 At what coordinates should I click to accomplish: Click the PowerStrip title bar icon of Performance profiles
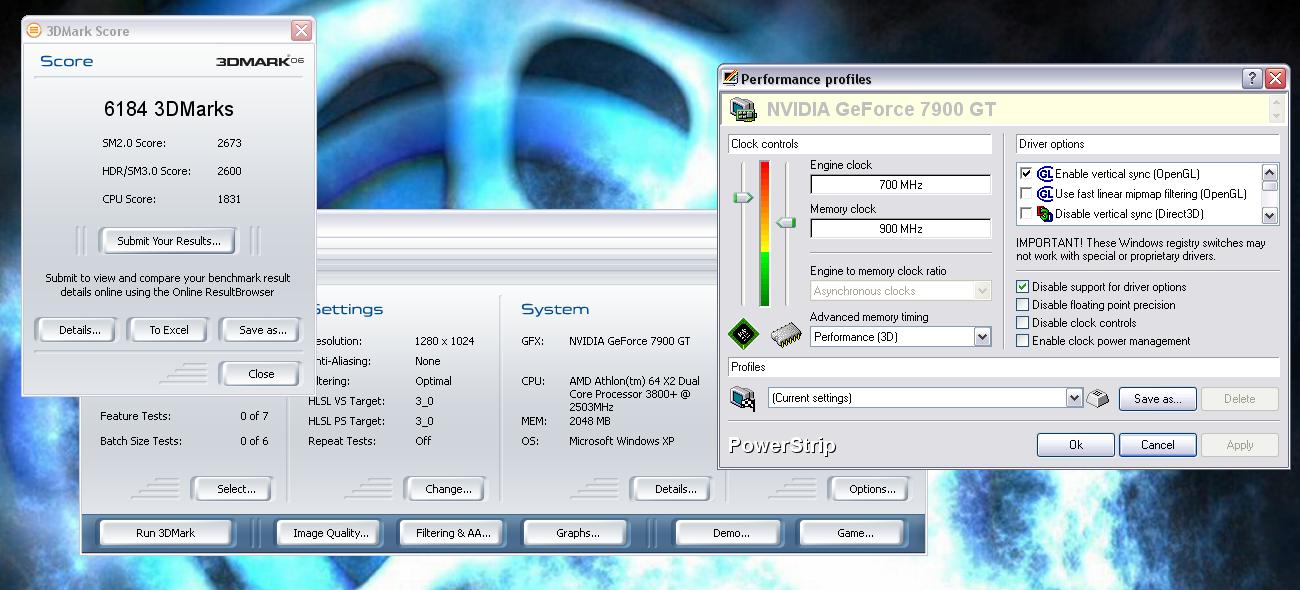coord(730,78)
